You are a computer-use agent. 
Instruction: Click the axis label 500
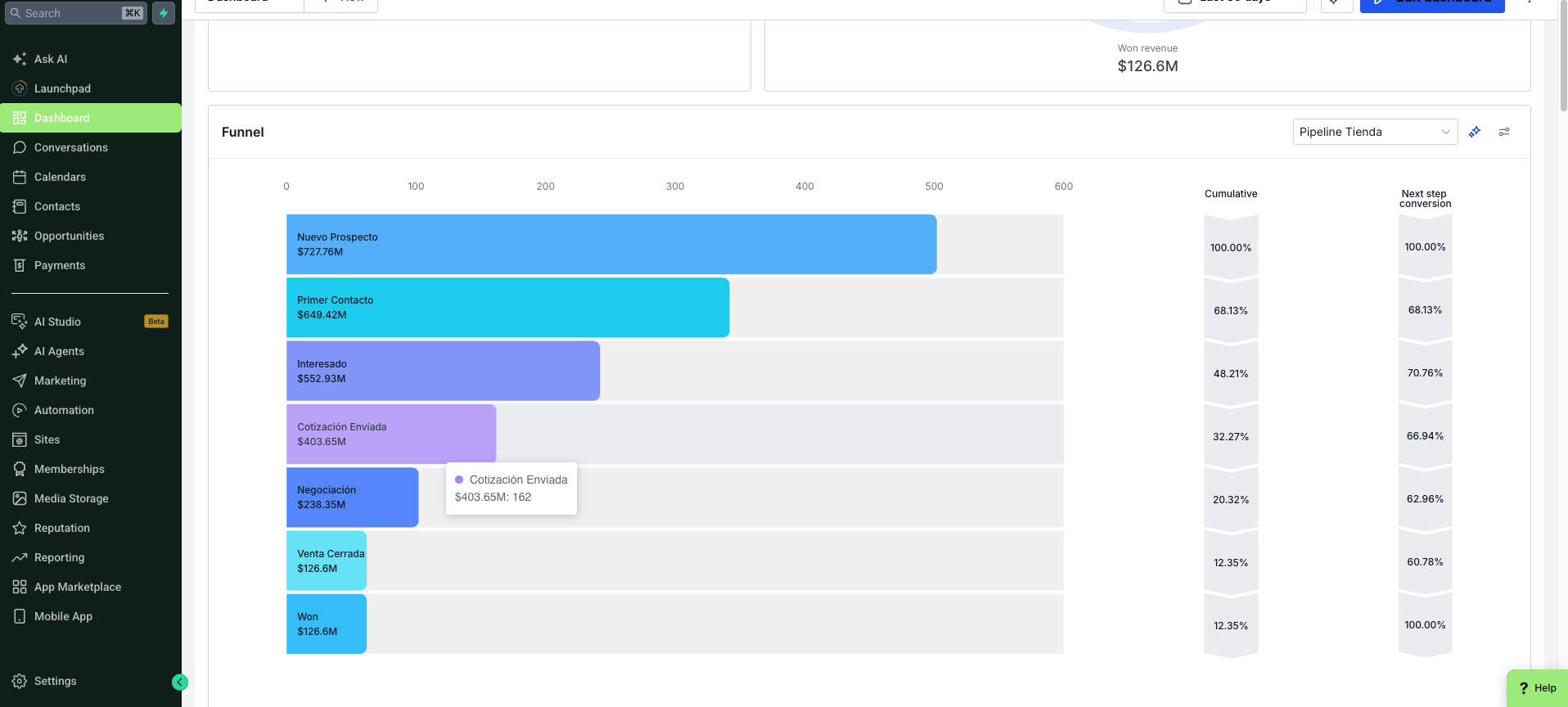[934, 187]
